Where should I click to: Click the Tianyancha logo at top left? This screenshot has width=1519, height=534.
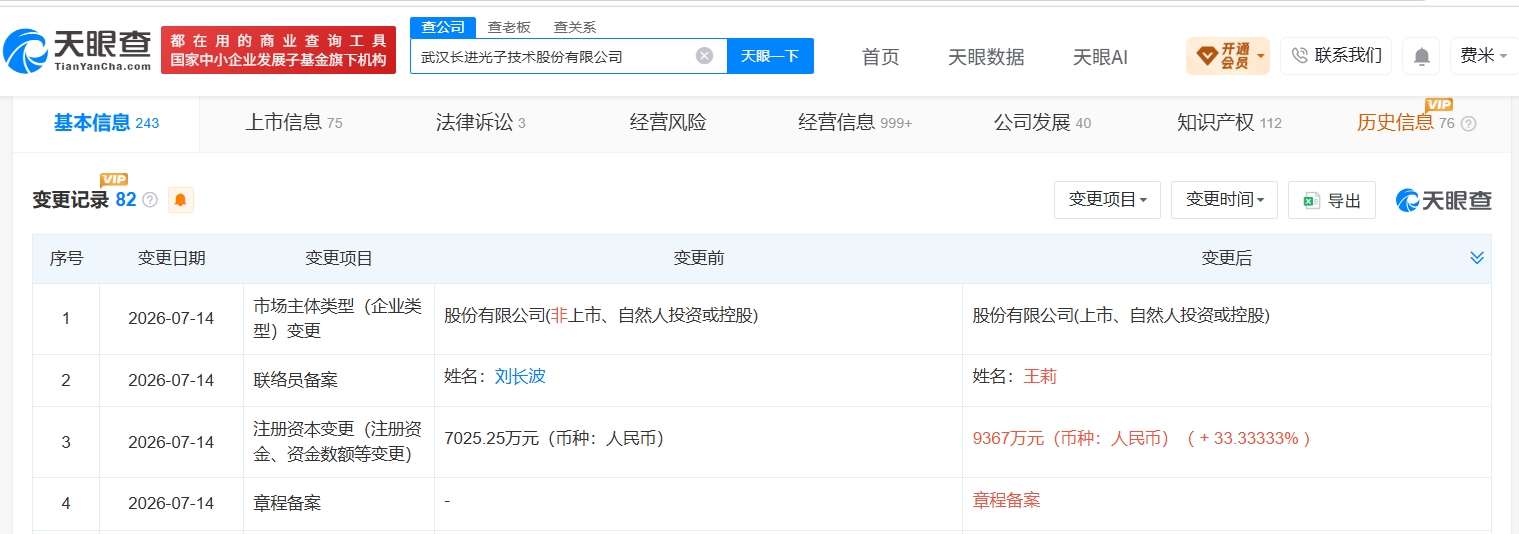(x=77, y=50)
